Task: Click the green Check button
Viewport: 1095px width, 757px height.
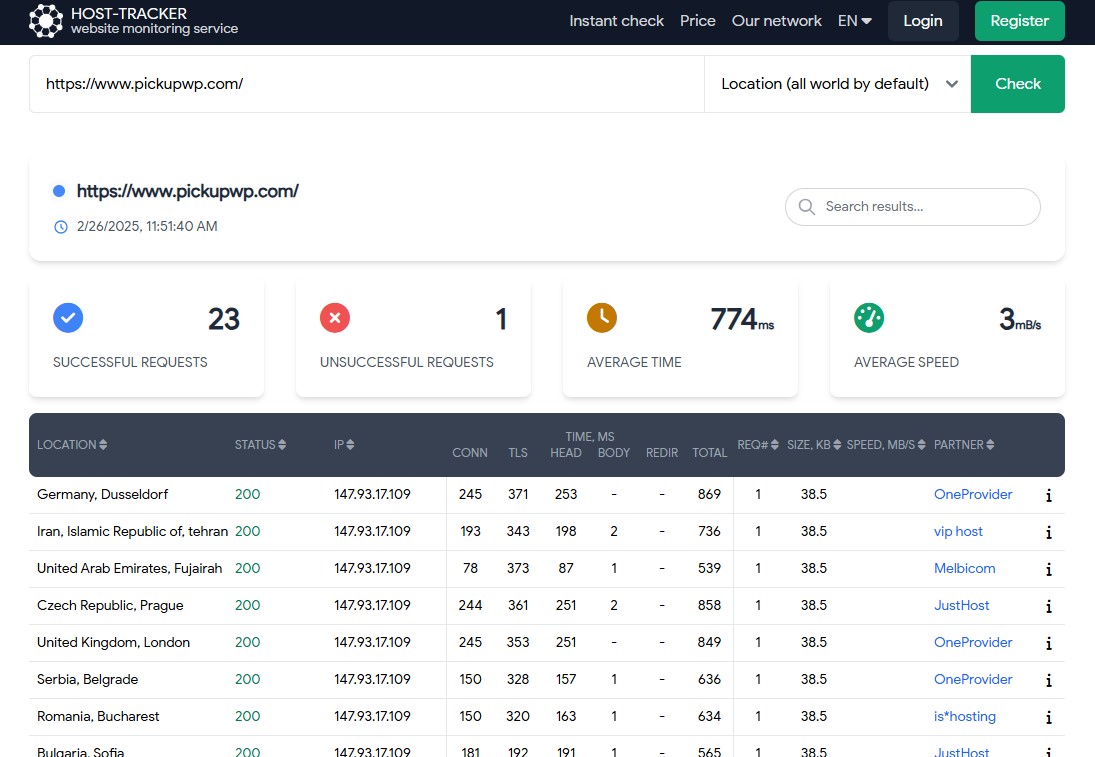Action: (1018, 84)
